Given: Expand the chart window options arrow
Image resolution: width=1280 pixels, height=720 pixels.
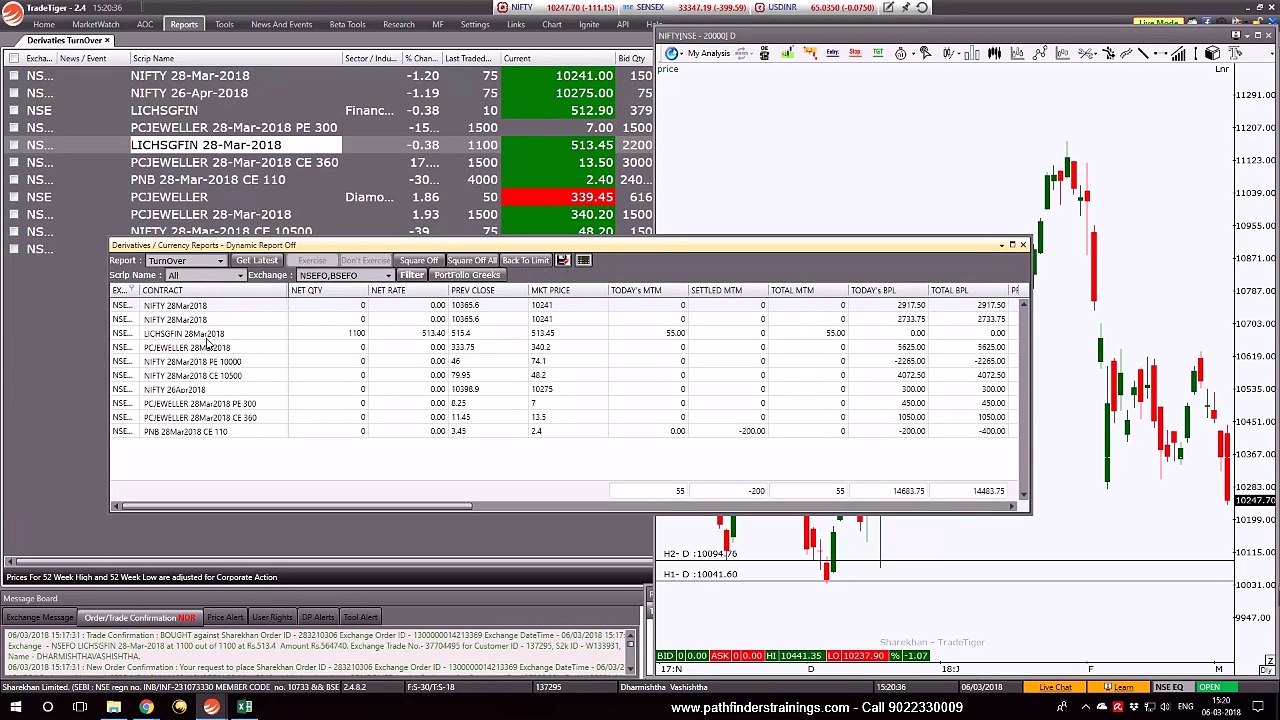Looking at the screenshot, I should 1247,36.
